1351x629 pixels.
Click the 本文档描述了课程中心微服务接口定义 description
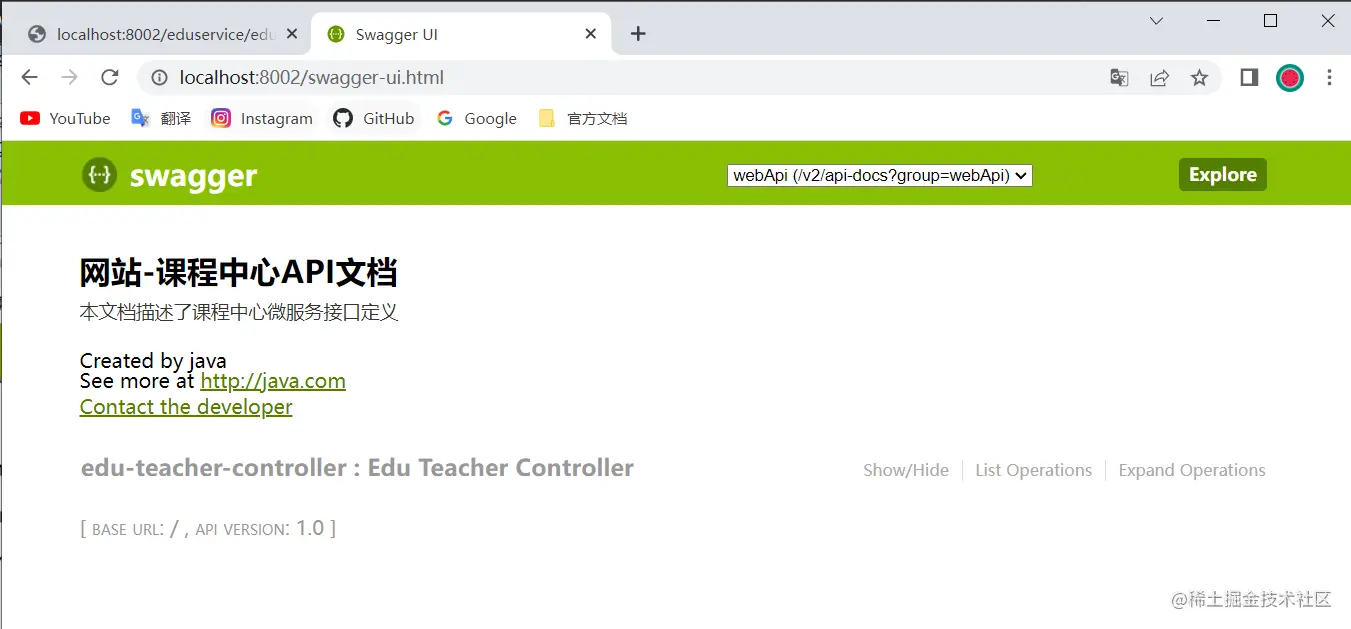(x=239, y=313)
